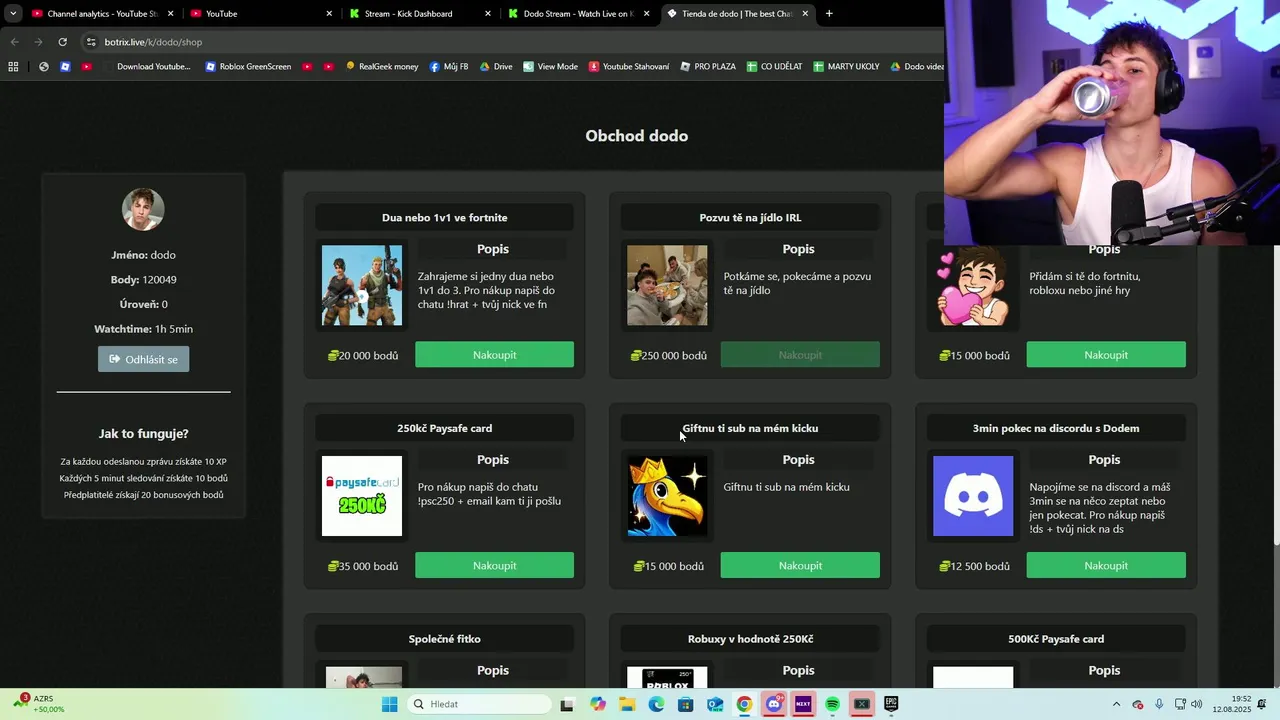1280x720 pixels.
Task: Open the Windows Start menu
Action: (389, 704)
